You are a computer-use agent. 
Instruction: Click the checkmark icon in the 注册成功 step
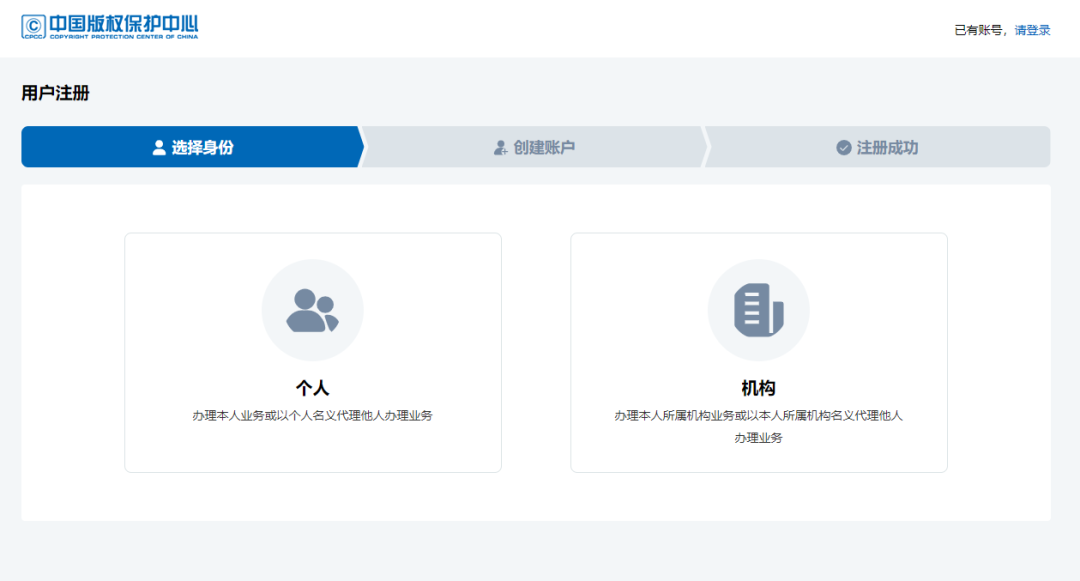click(x=843, y=146)
